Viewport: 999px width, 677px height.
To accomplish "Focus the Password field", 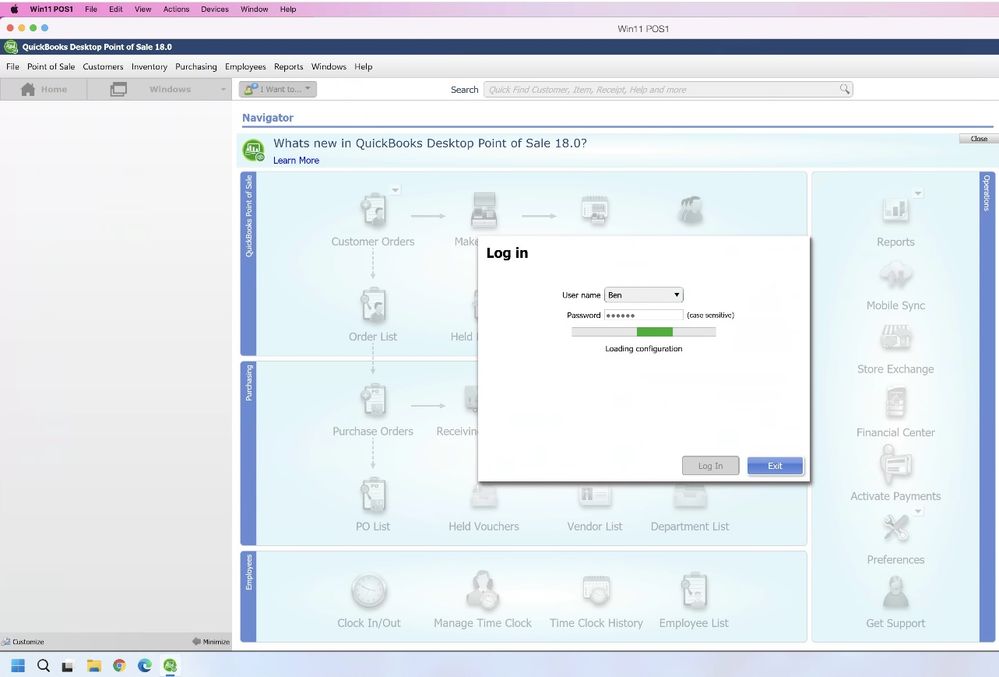I will point(643,315).
